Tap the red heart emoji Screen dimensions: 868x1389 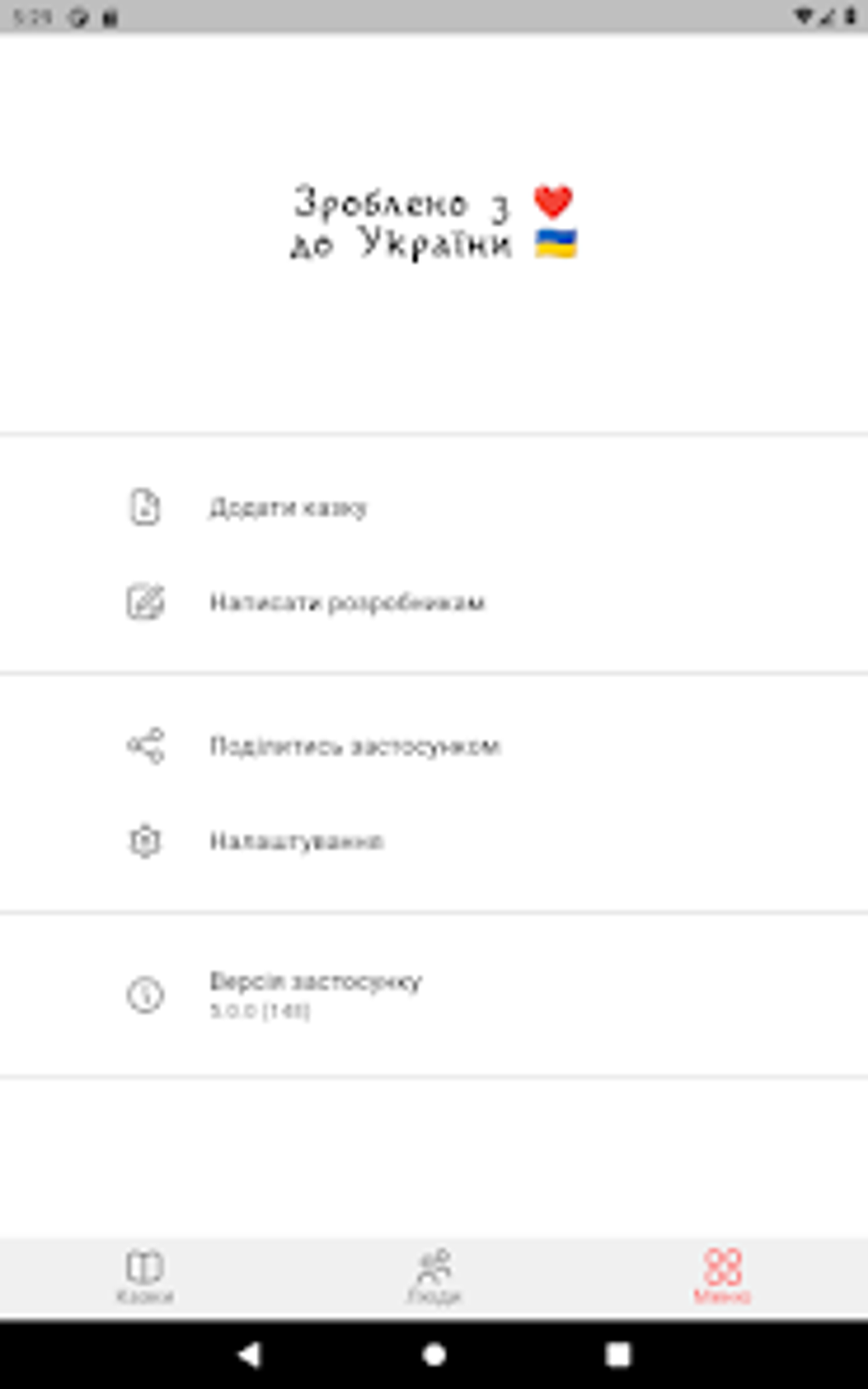tap(553, 202)
